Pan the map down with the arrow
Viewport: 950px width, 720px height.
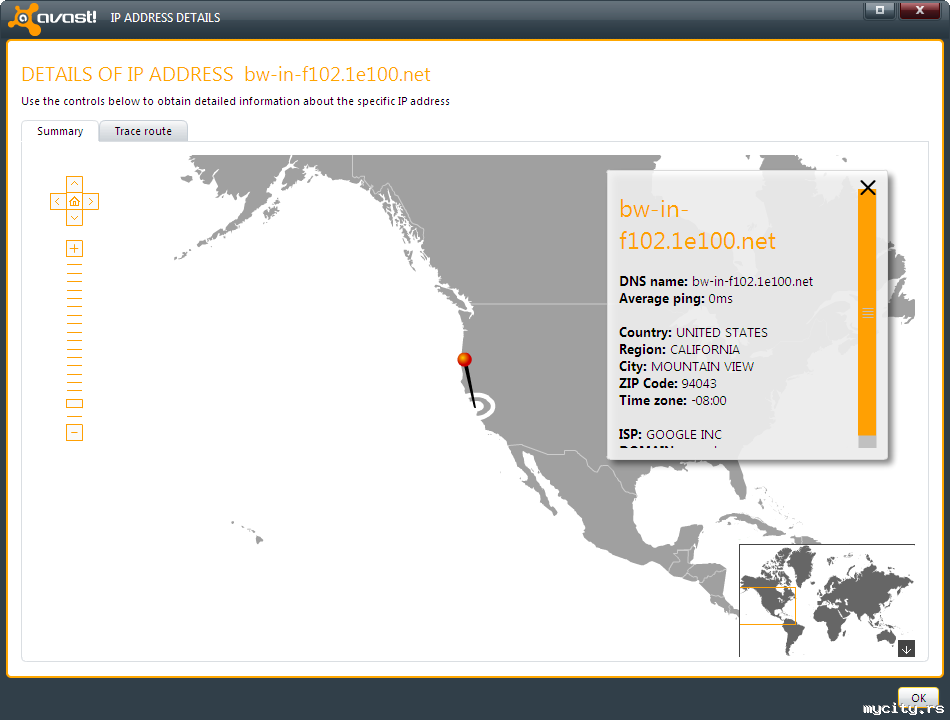tap(75, 218)
